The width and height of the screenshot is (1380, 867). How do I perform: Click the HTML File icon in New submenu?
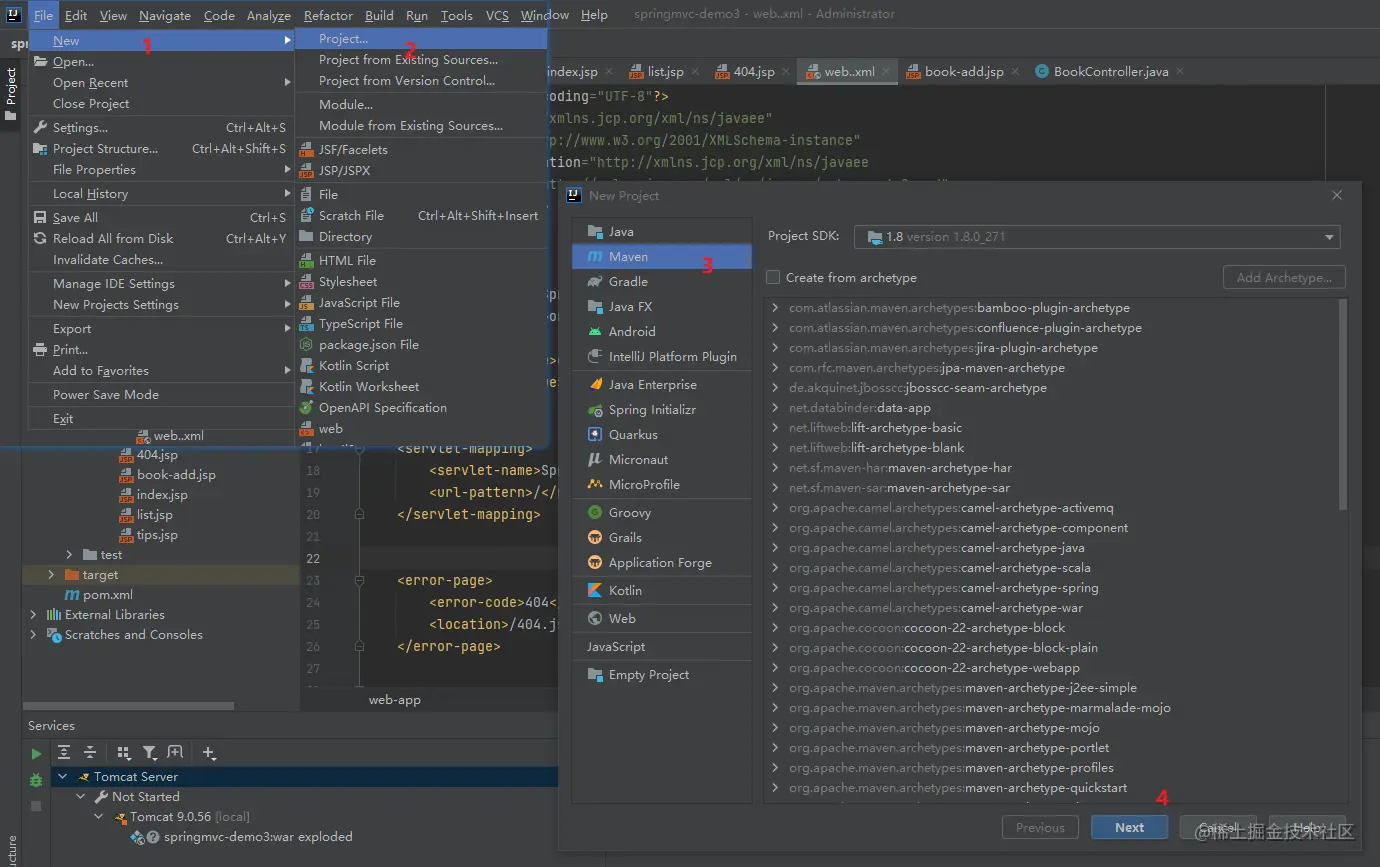pos(307,261)
